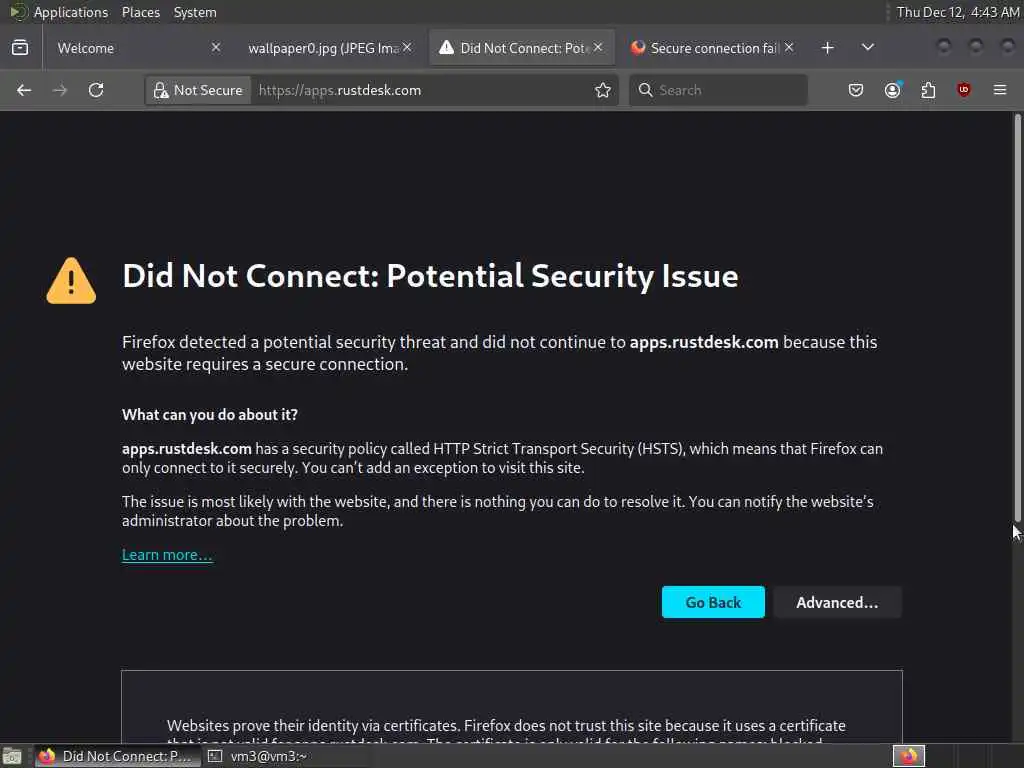Click the Not Secure lock indicator
Screen dimensions: 1024x768
pos(198,90)
